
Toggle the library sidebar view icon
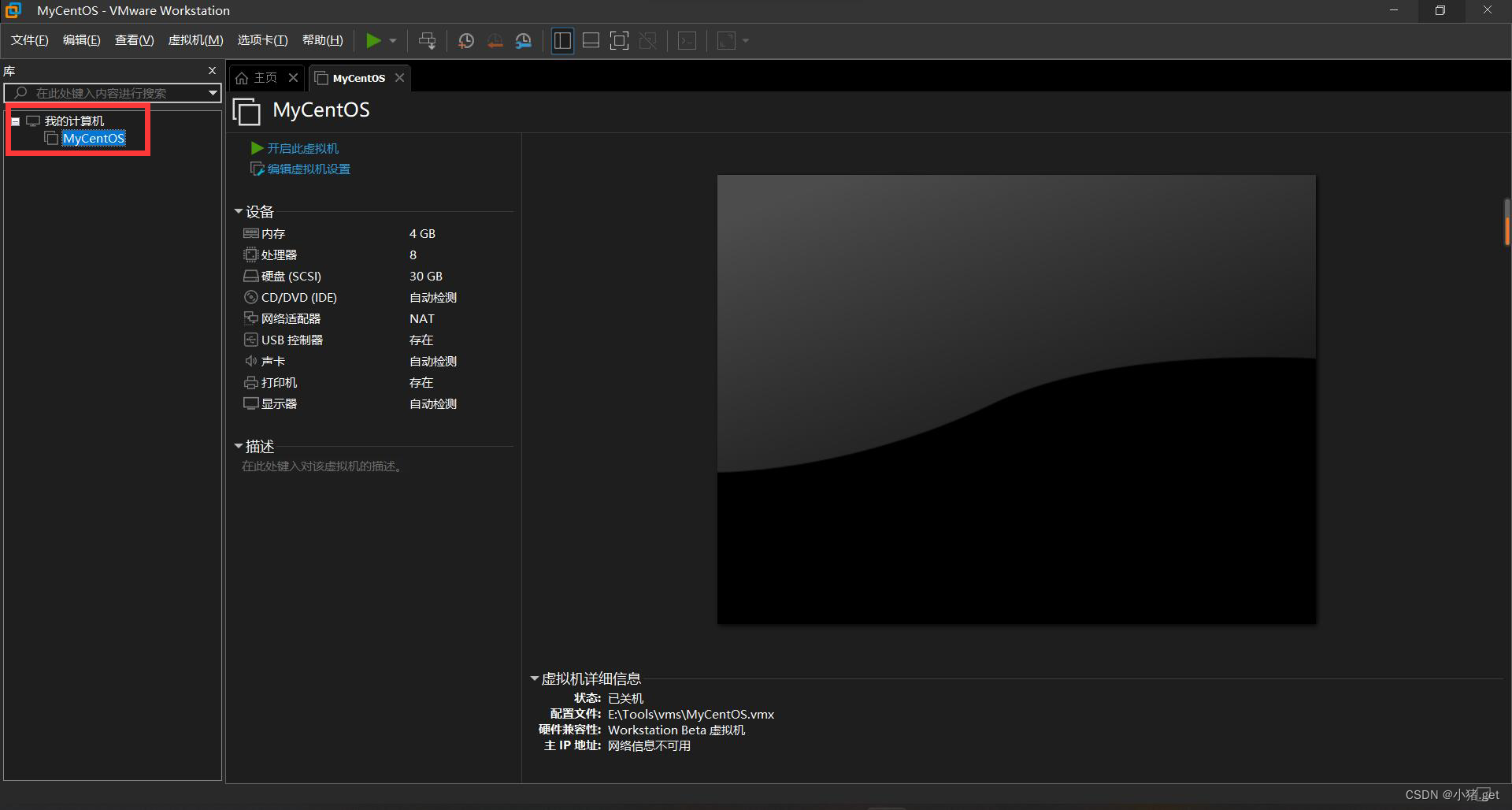pyautogui.click(x=562, y=41)
